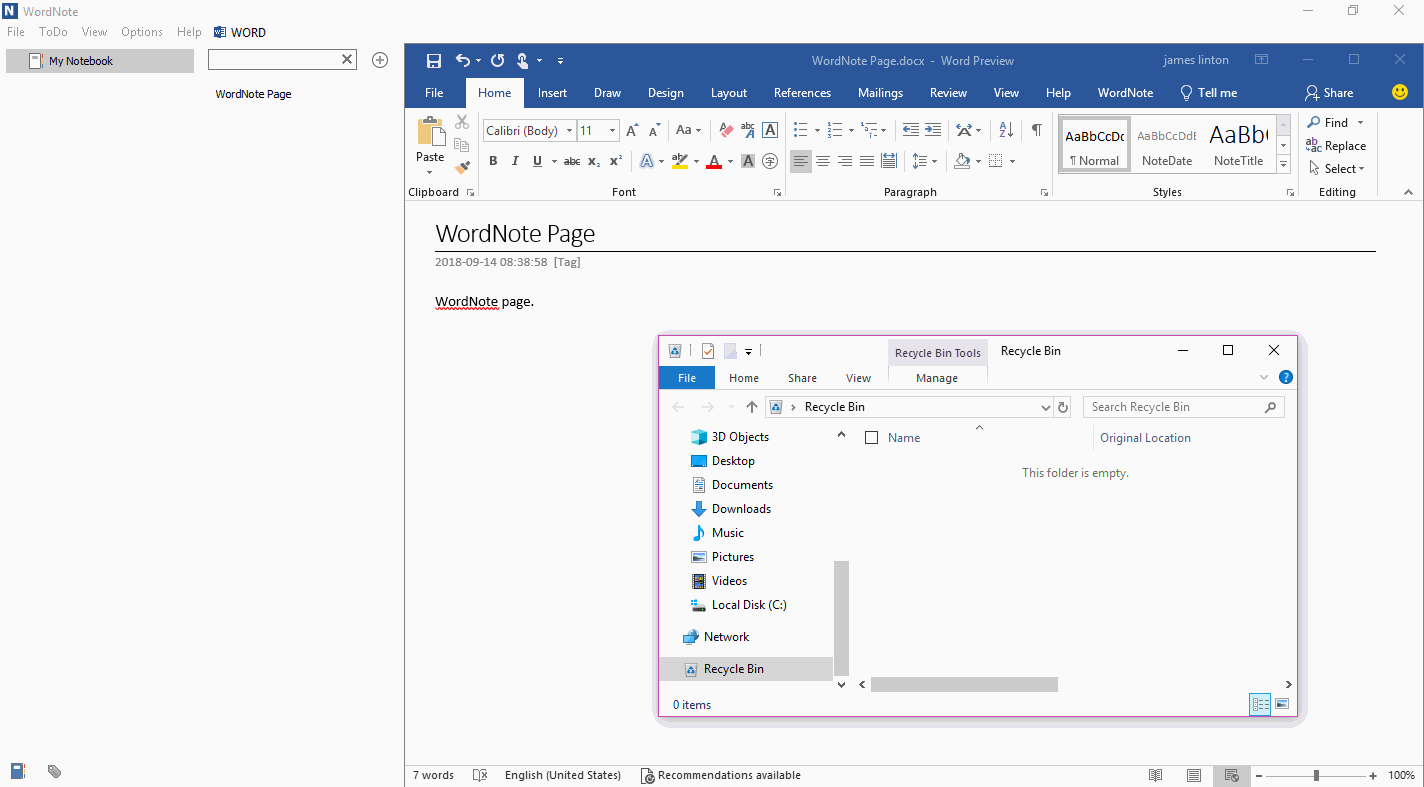Click Tell me search
This screenshot has width=1424, height=787.
(x=1208, y=93)
